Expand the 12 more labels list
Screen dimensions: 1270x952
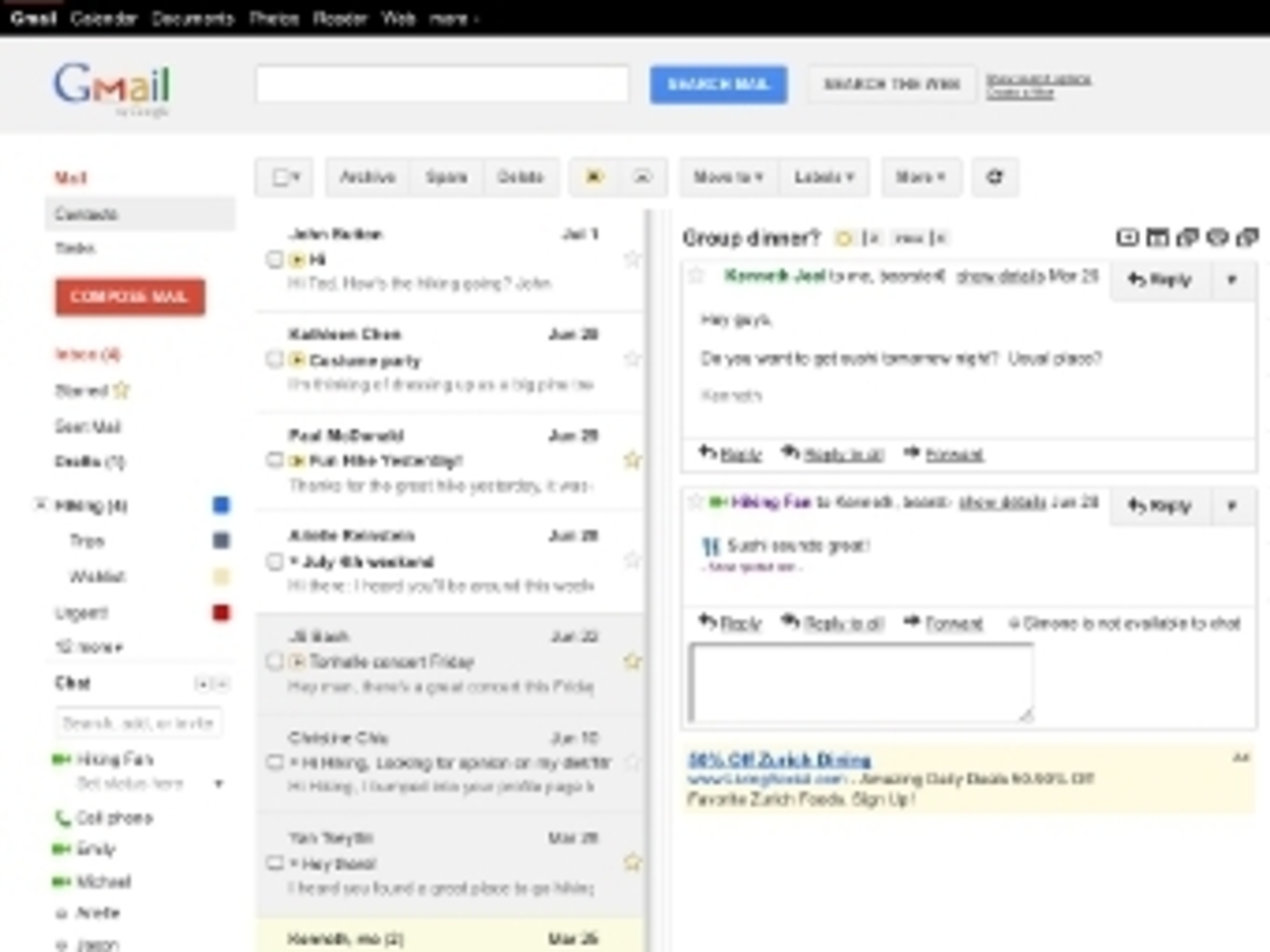(x=88, y=647)
